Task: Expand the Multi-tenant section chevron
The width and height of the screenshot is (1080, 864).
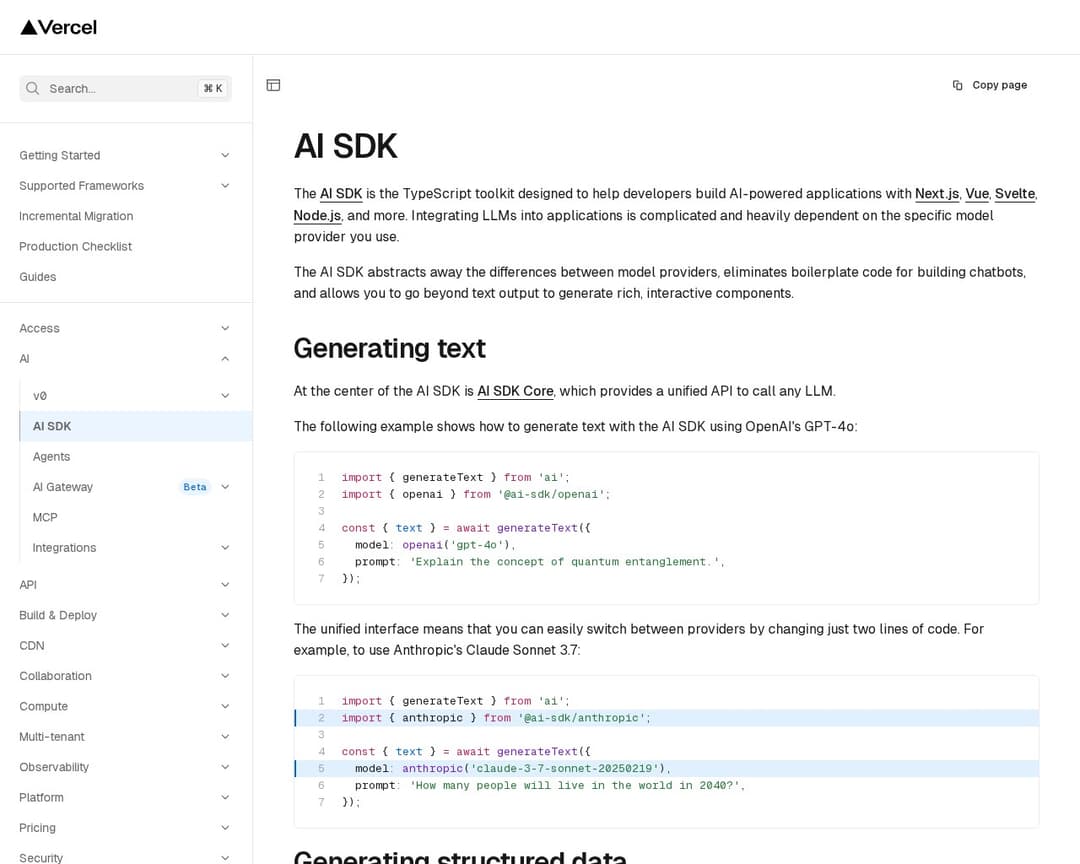Action: (225, 737)
